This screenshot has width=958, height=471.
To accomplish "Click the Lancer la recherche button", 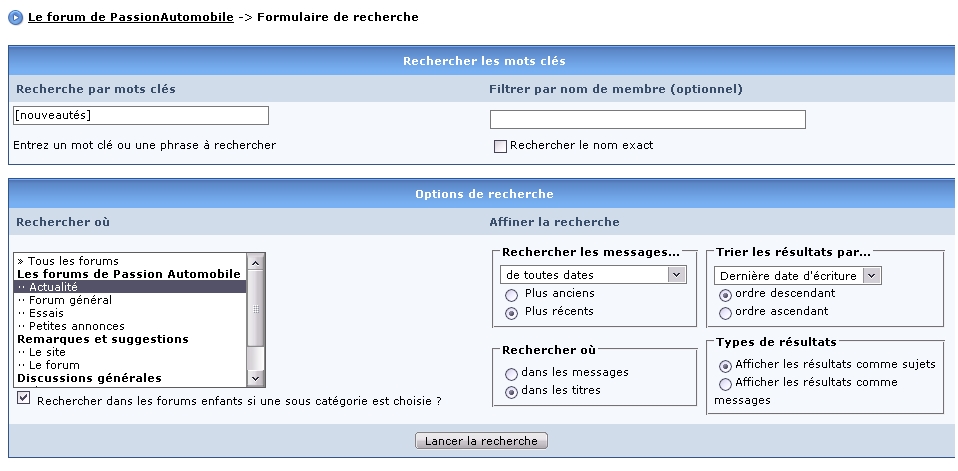I will [x=481, y=440].
